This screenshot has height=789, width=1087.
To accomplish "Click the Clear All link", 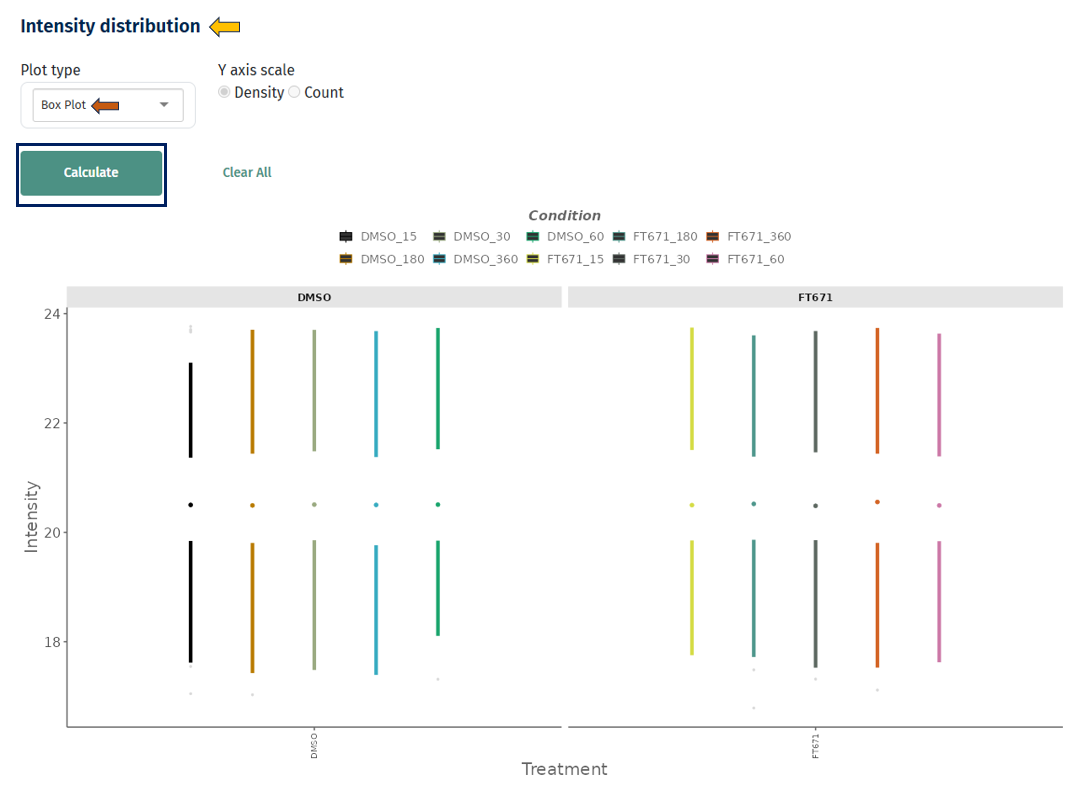I will click(246, 172).
